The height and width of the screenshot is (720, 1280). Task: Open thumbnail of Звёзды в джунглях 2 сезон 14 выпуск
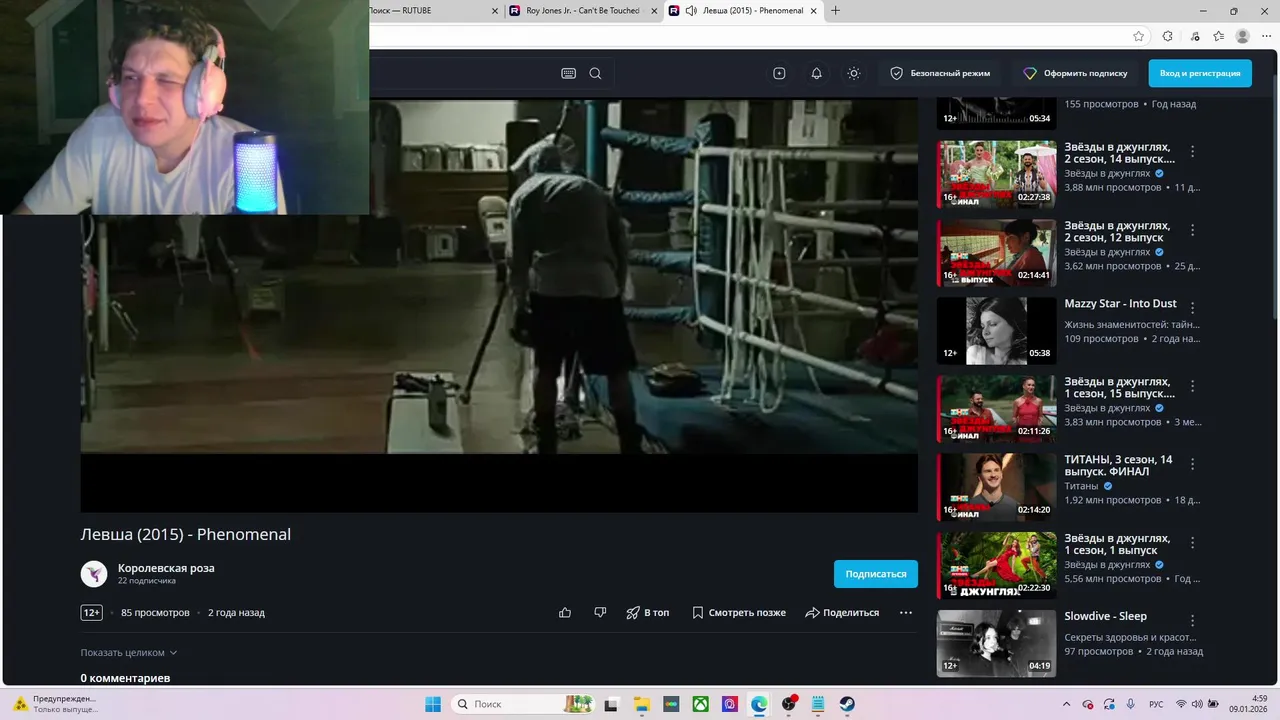click(996, 174)
